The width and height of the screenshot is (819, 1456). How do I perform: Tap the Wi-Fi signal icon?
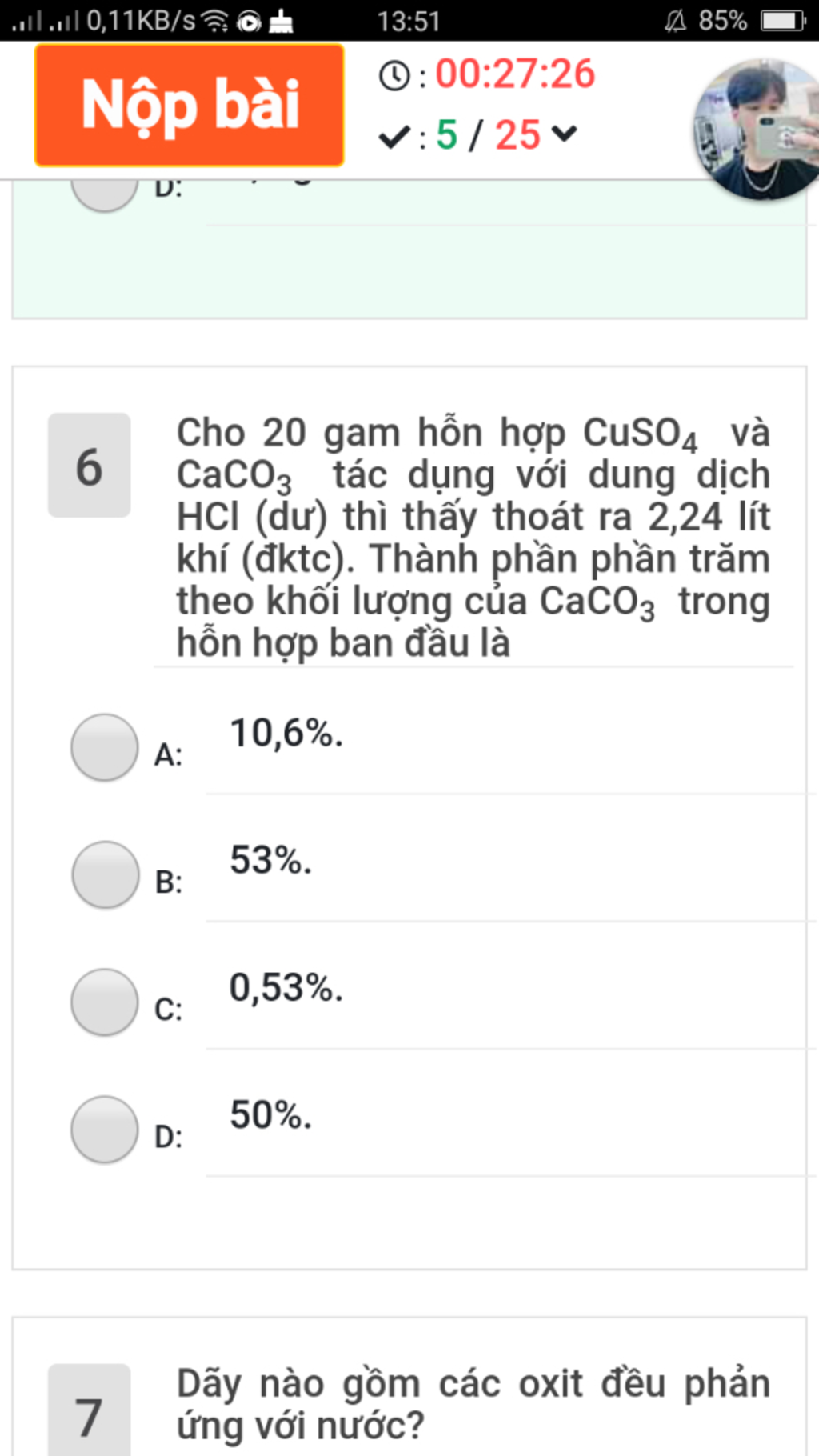(x=214, y=21)
